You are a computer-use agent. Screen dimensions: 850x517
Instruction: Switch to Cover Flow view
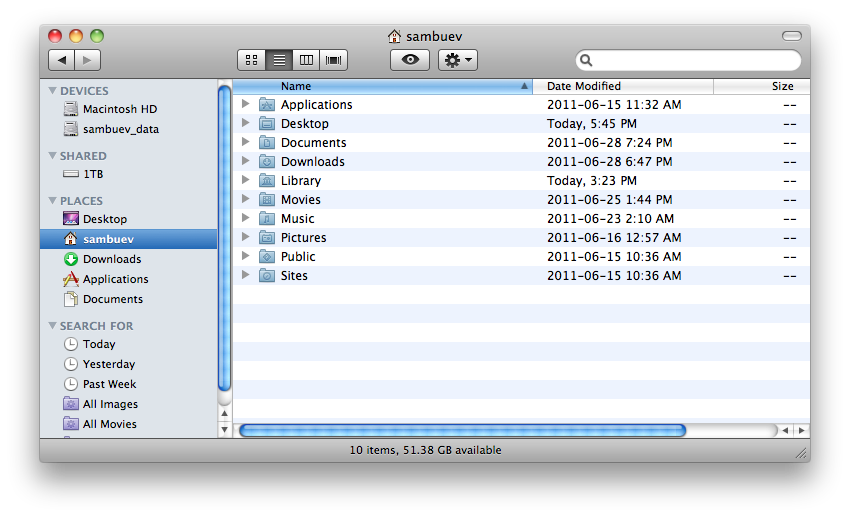pos(333,60)
